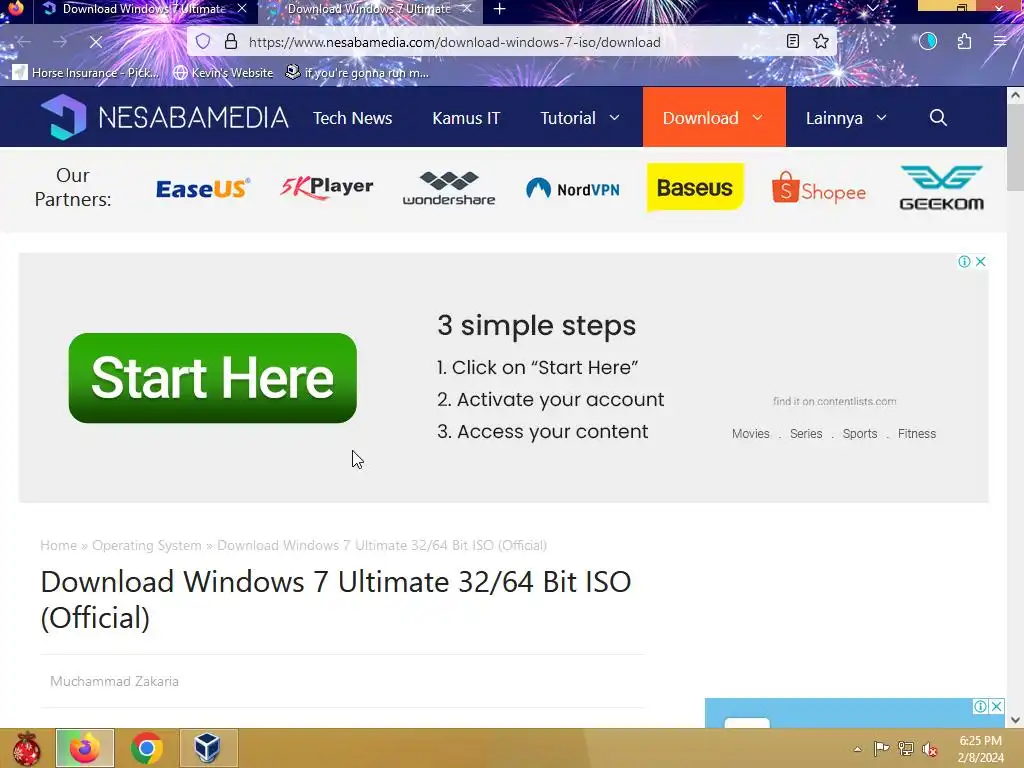
Task: Open network tray icon
Action: (x=906, y=748)
